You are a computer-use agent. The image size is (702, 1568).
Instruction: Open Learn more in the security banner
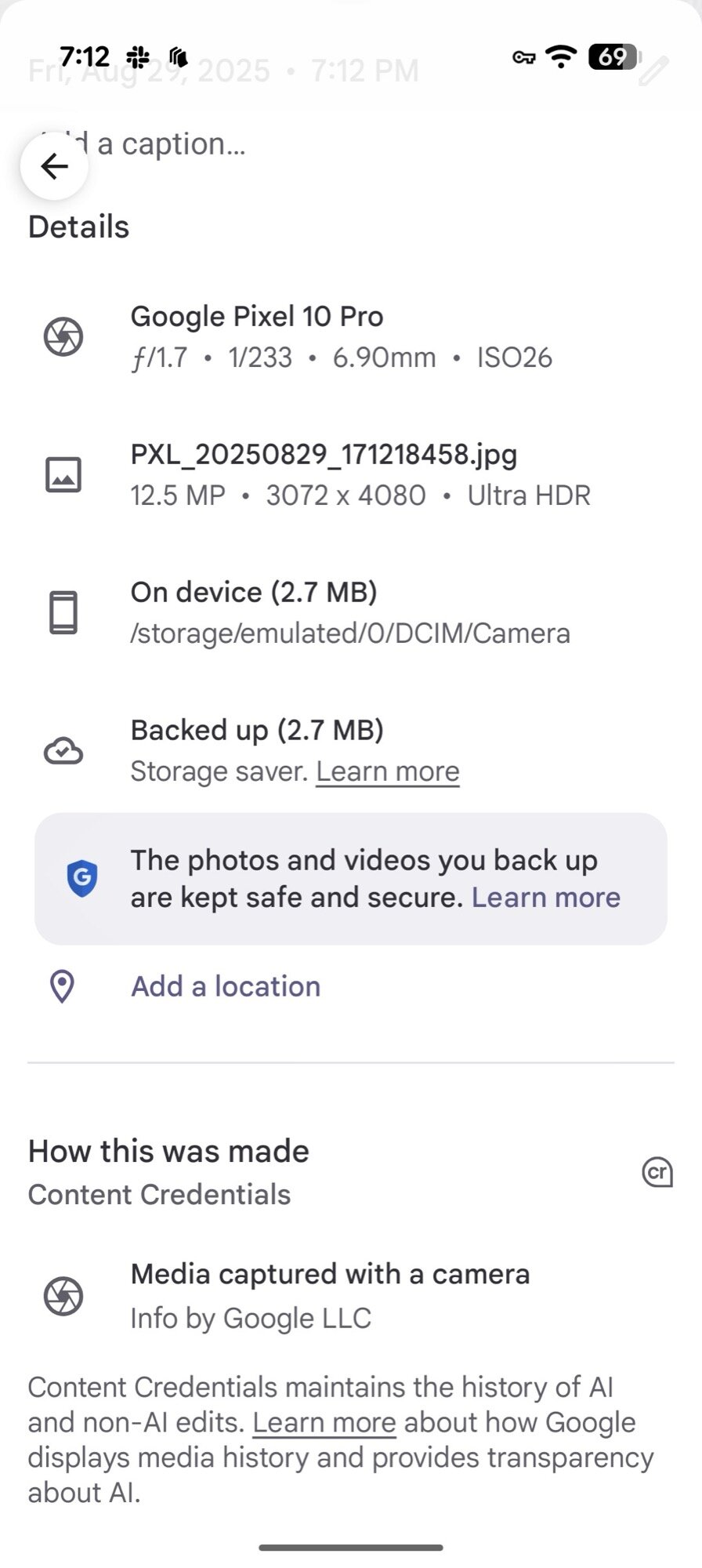coord(545,897)
